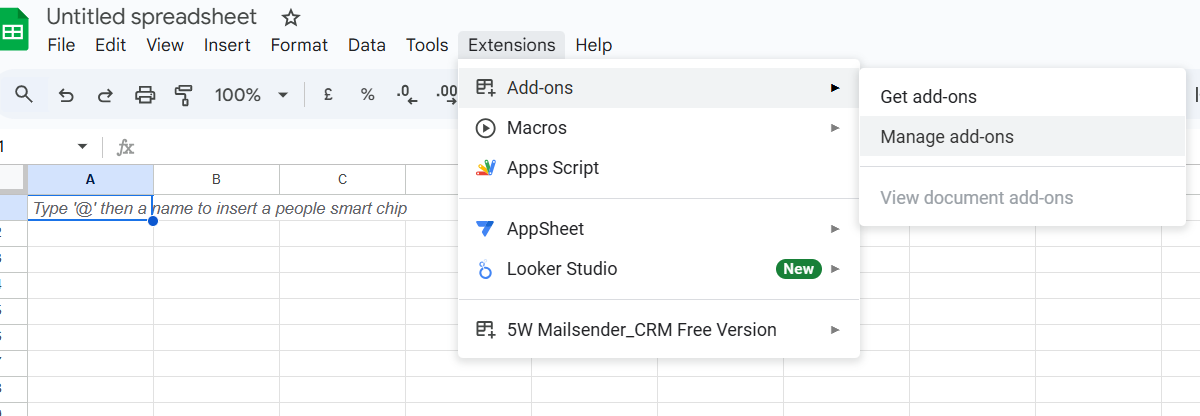
Task: Click the Undo arrow icon
Action: [66, 95]
